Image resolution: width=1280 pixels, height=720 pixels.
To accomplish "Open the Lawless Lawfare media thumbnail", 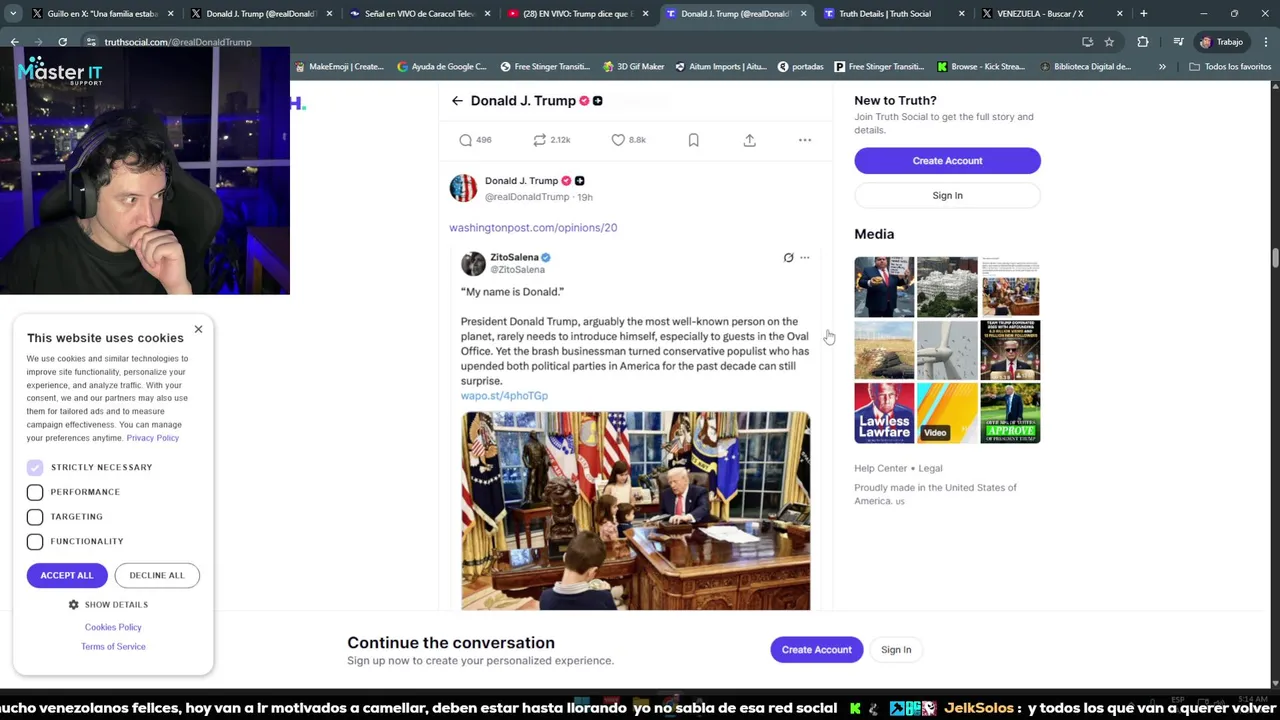I will point(884,413).
